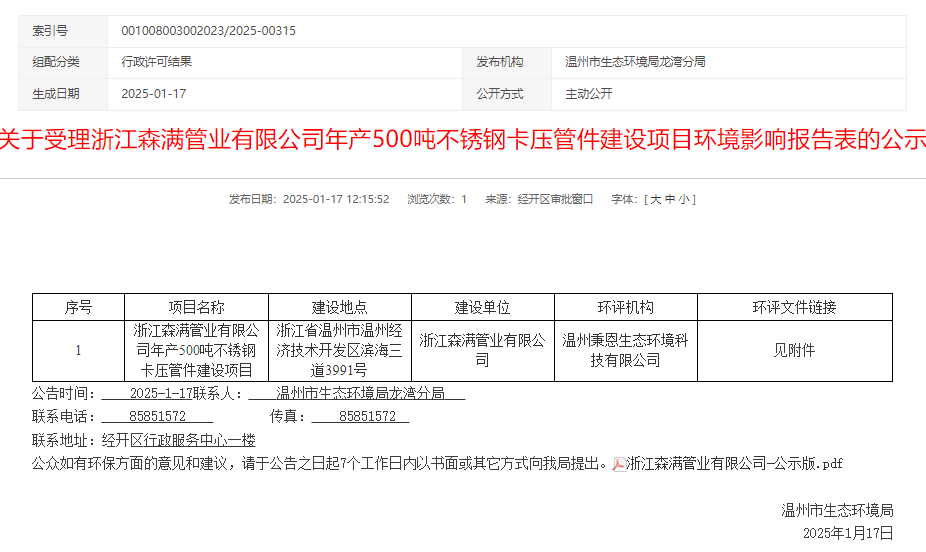Click the red announcement title heading
The height and width of the screenshot is (552, 926).
[463, 140]
